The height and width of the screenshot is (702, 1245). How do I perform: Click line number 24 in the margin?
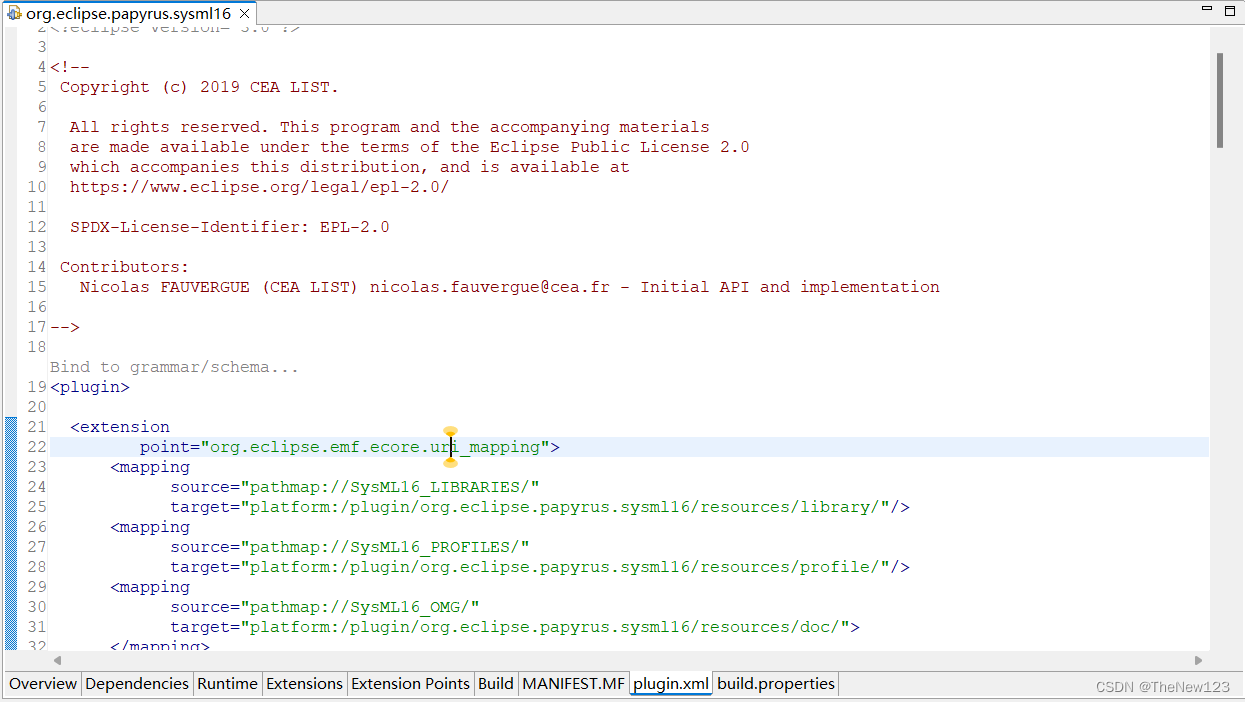click(36, 486)
